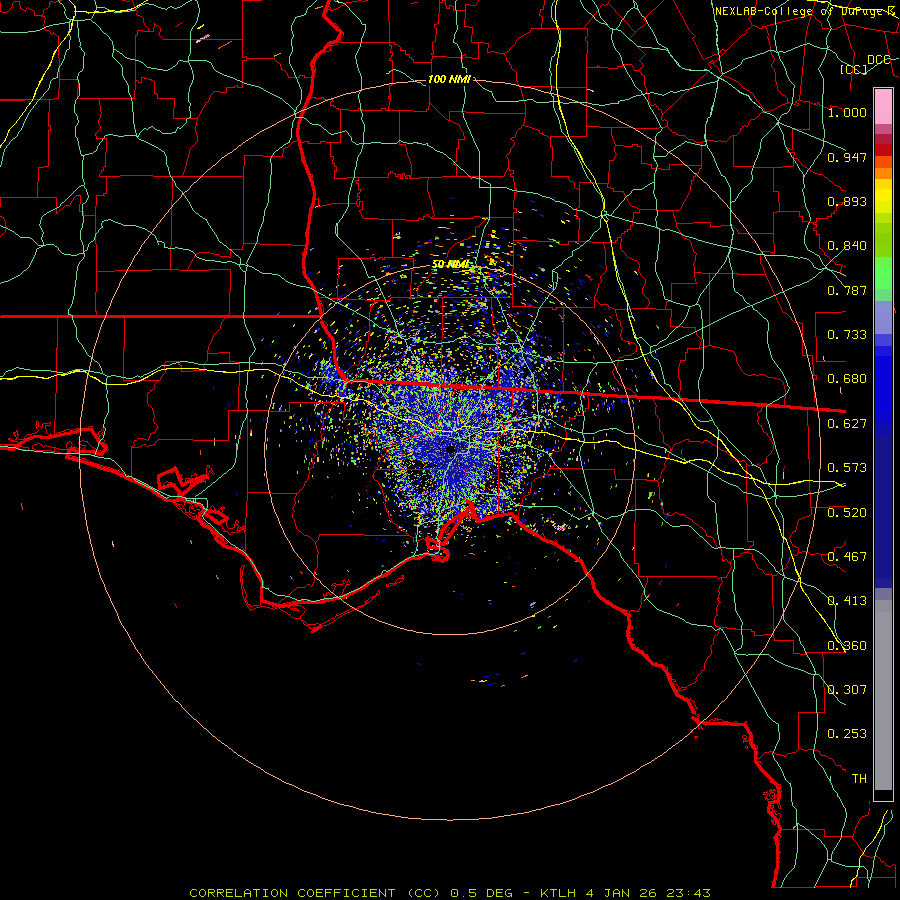Pick the pink segment at the color bar top
The image size is (900, 900).
pyautogui.click(x=883, y=106)
